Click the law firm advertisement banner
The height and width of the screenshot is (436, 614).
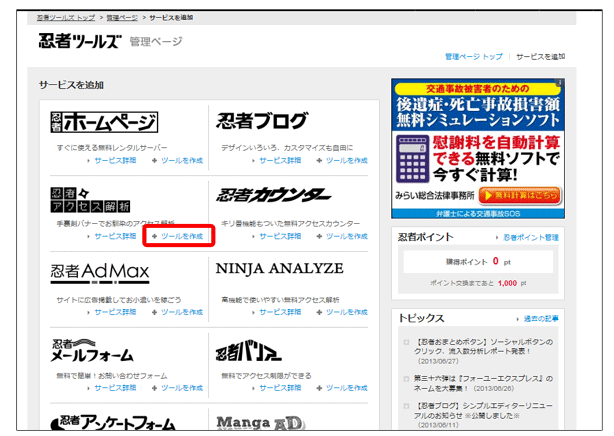[x=478, y=148]
